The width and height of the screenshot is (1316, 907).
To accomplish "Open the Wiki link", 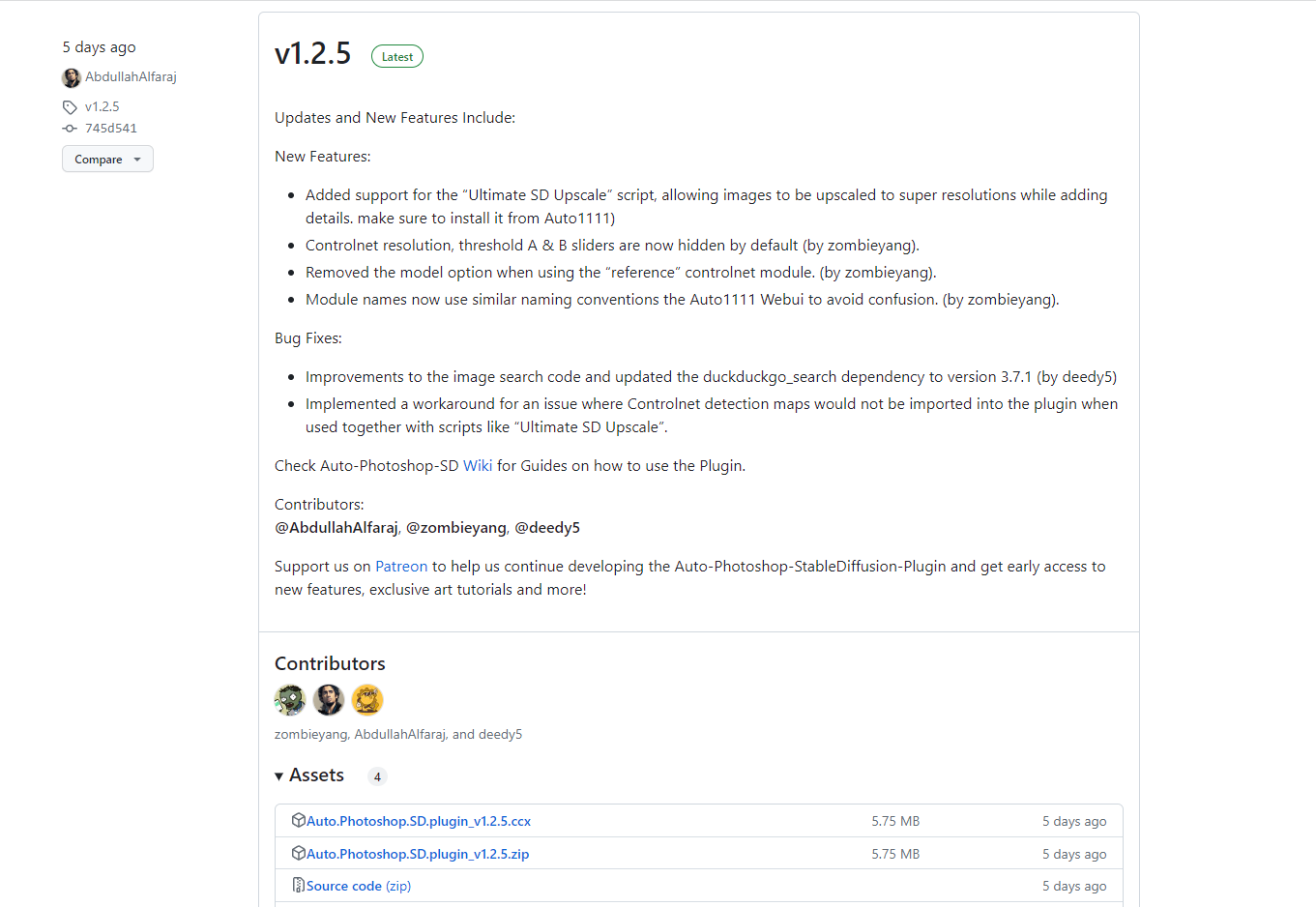I will (478, 466).
